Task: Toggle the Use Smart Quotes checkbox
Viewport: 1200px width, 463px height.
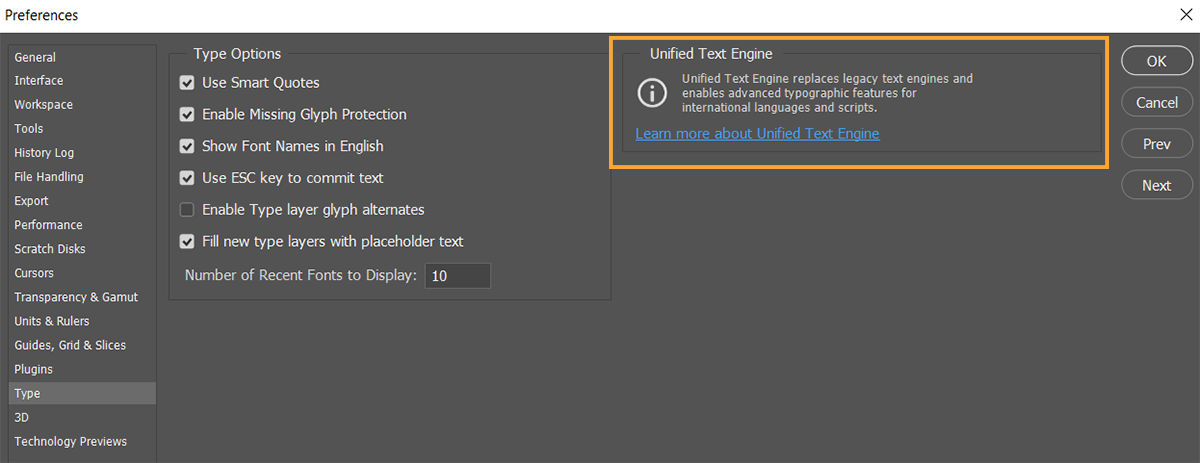Action: pos(187,83)
